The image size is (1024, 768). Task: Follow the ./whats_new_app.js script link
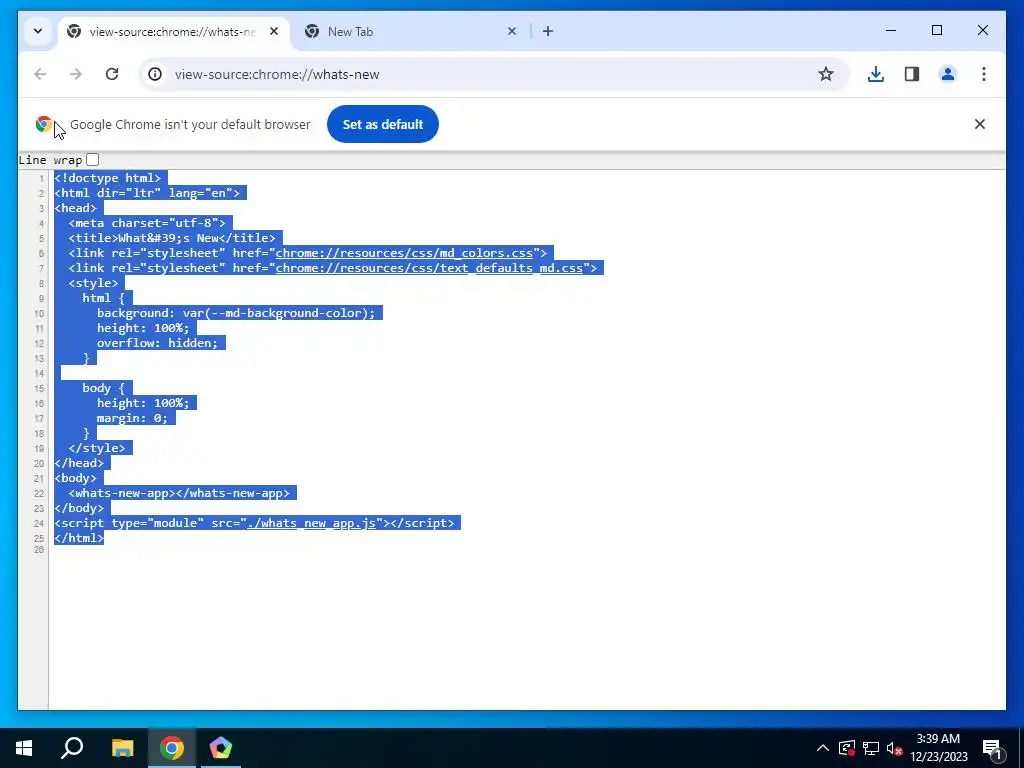[312, 523]
